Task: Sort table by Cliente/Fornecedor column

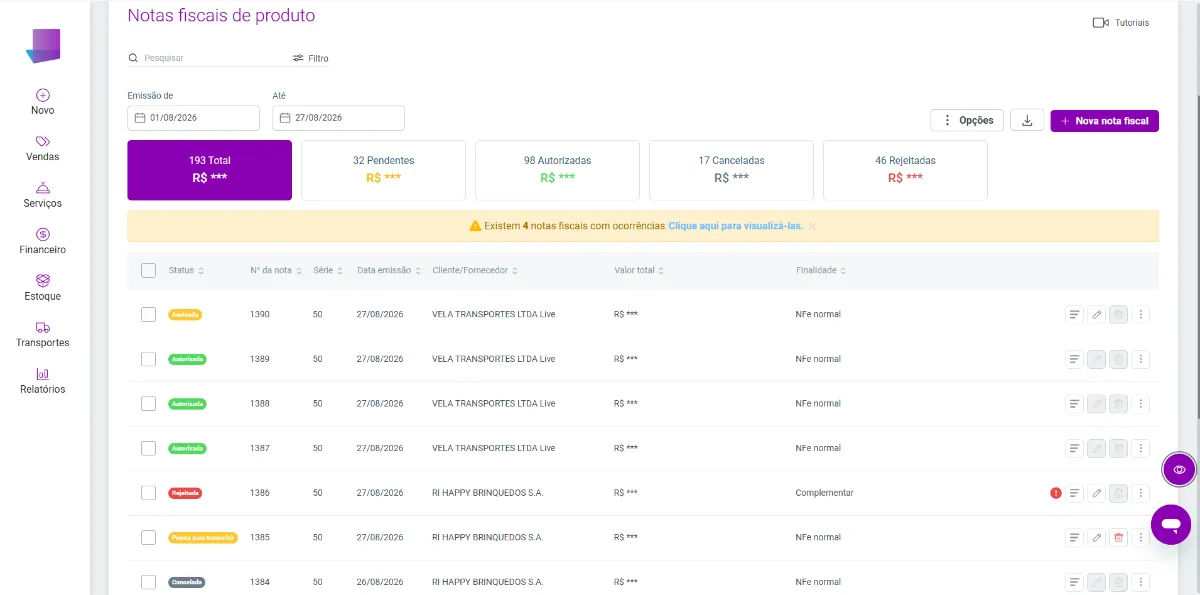Action: click(x=475, y=271)
